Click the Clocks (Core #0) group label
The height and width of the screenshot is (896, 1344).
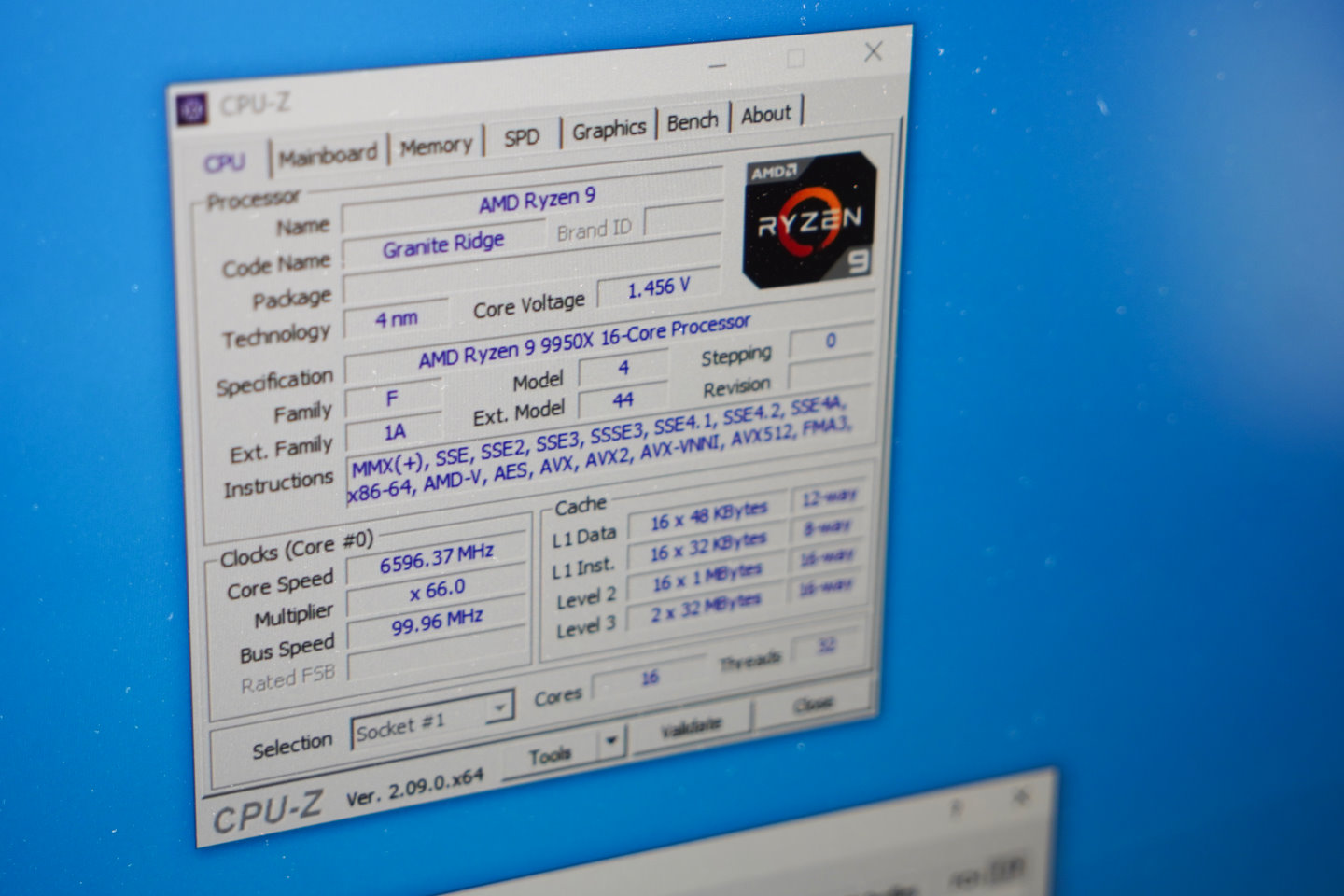[297, 549]
